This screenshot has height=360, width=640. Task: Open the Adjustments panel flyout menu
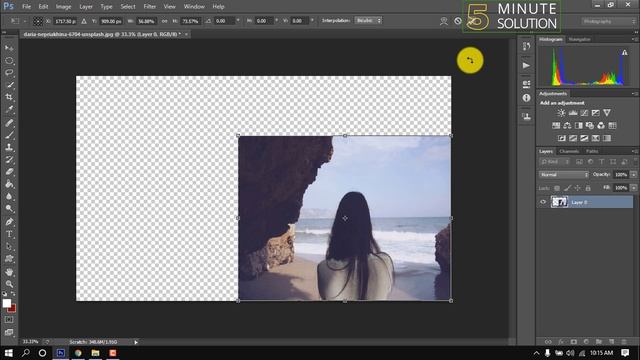(634, 94)
